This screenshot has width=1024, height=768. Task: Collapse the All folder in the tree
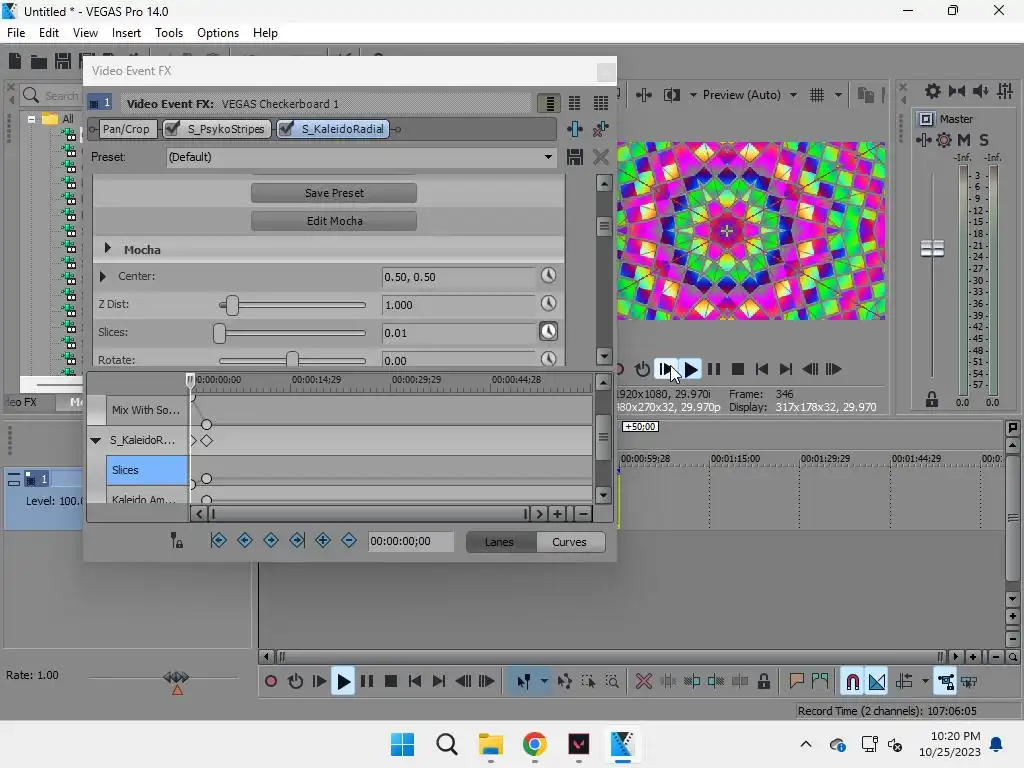click(31, 119)
